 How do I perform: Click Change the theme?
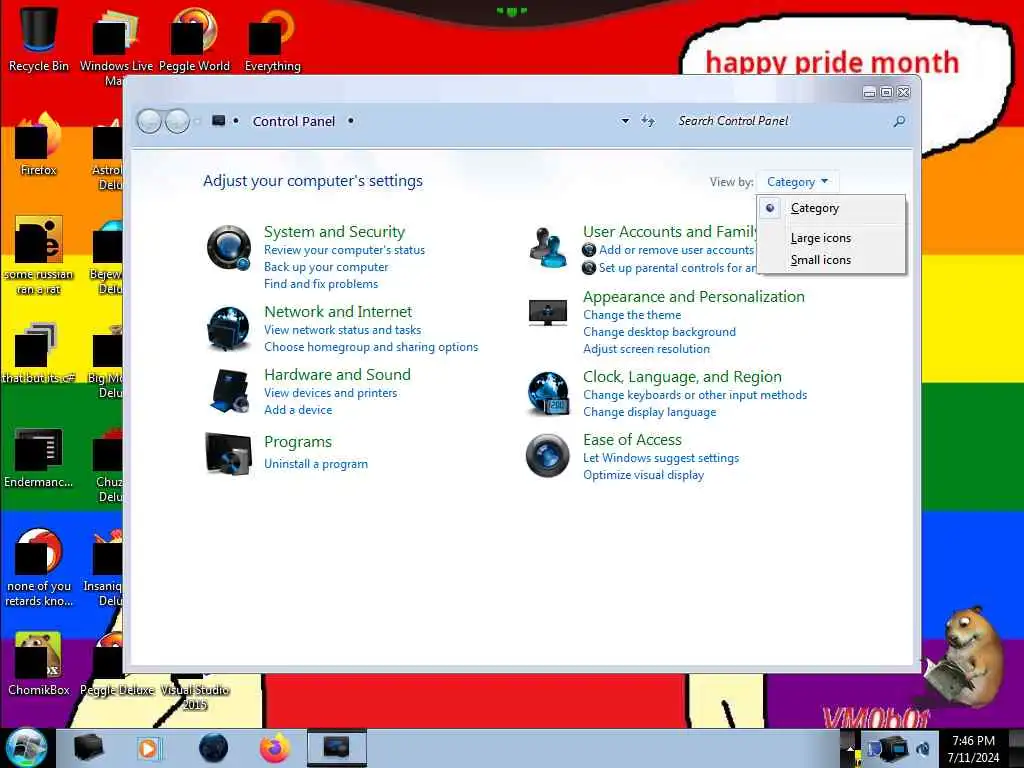pyautogui.click(x=632, y=315)
